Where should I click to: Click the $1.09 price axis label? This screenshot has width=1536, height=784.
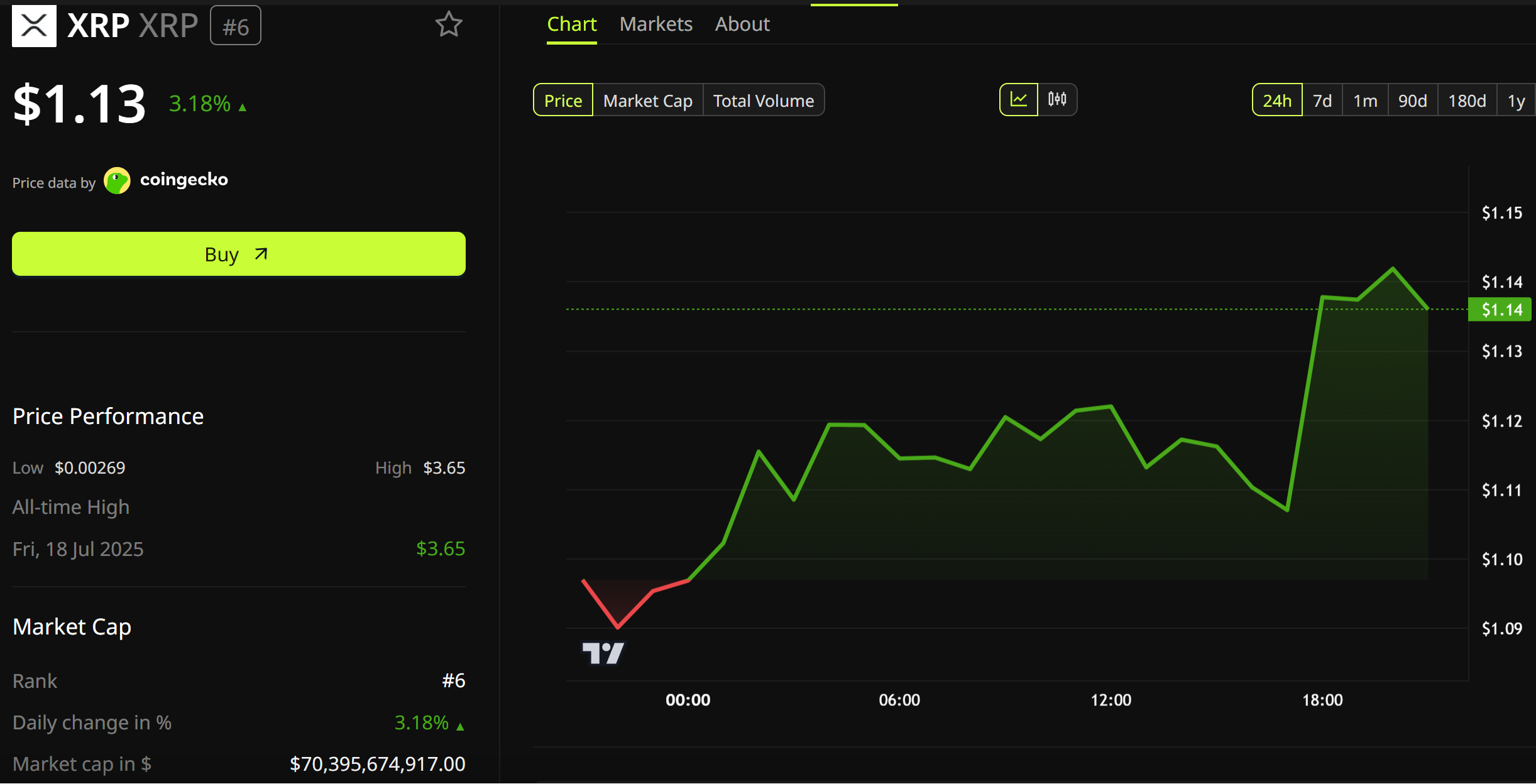[1502, 628]
